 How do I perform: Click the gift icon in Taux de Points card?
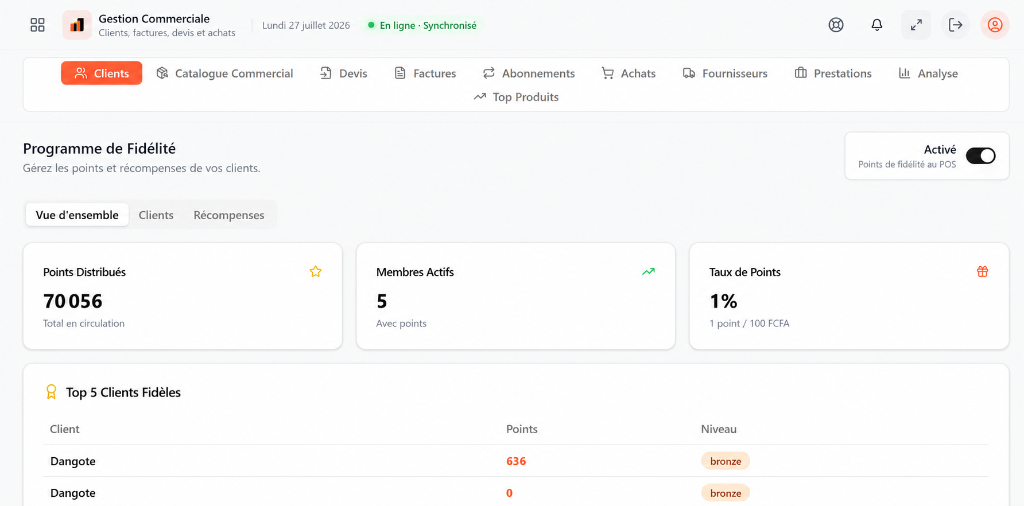click(x=982, y=272)
